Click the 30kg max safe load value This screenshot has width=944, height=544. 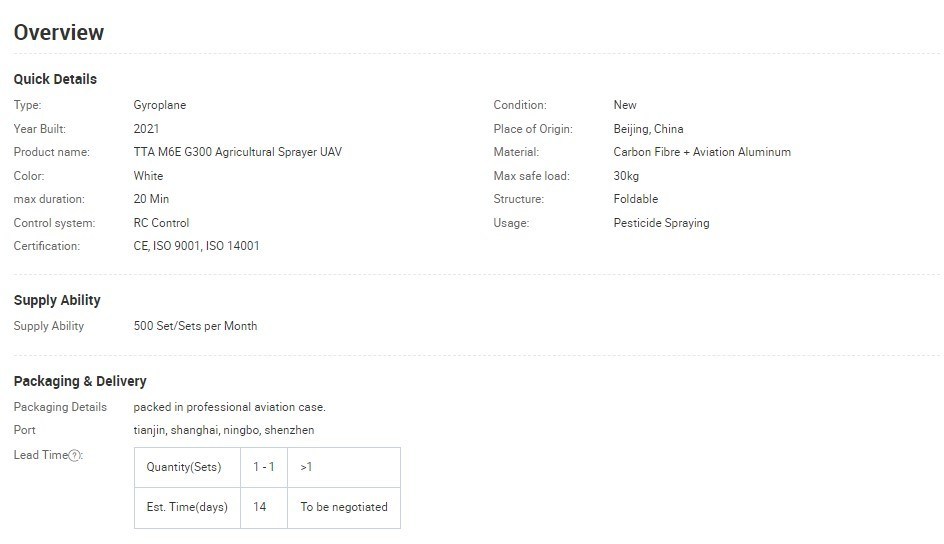click(x=627, y=176)
